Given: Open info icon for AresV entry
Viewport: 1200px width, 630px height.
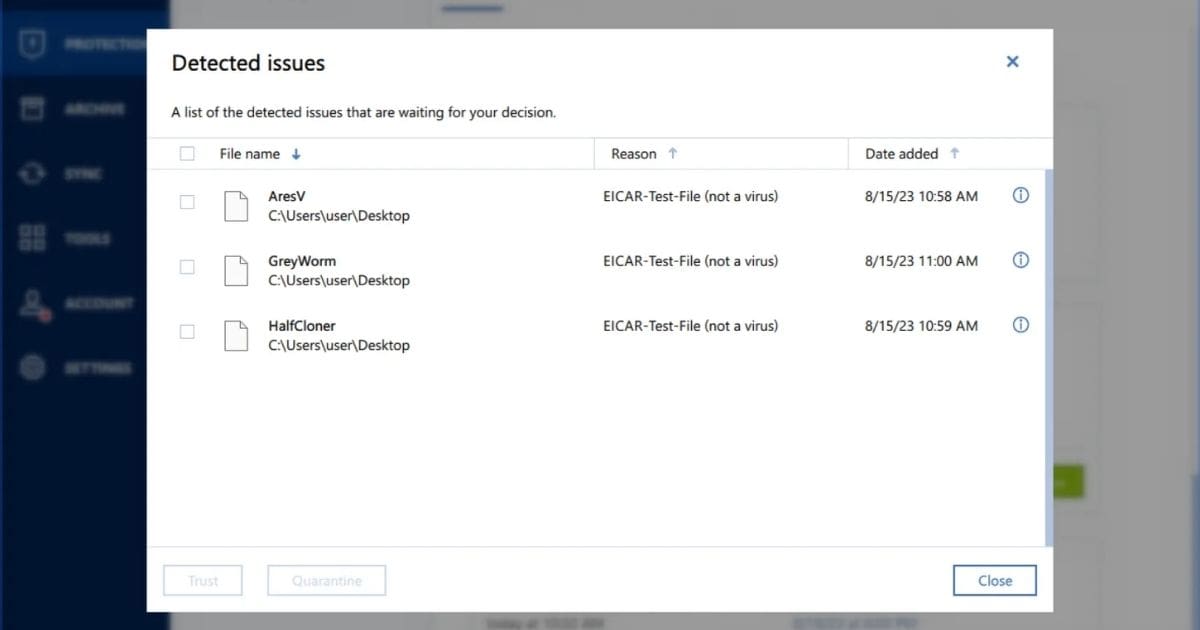Looking at the screenshot, I should tap(1020, 196).
